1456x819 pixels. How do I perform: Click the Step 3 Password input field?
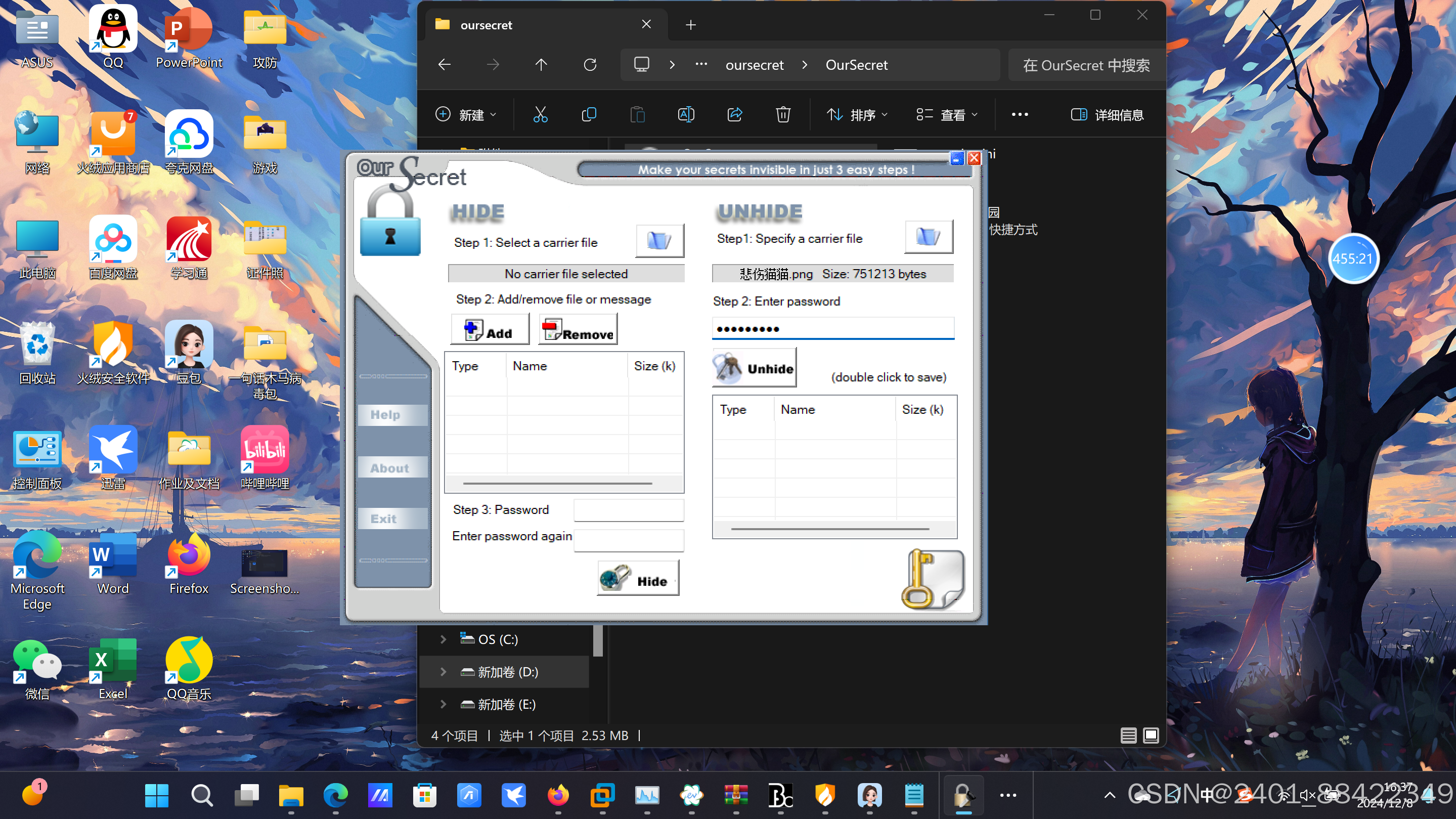[629, 510]
